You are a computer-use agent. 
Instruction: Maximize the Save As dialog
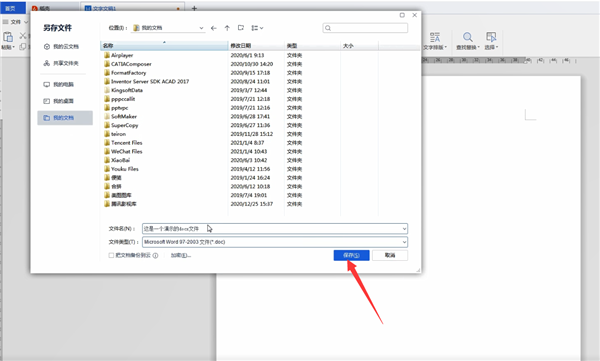click(402, 15)
